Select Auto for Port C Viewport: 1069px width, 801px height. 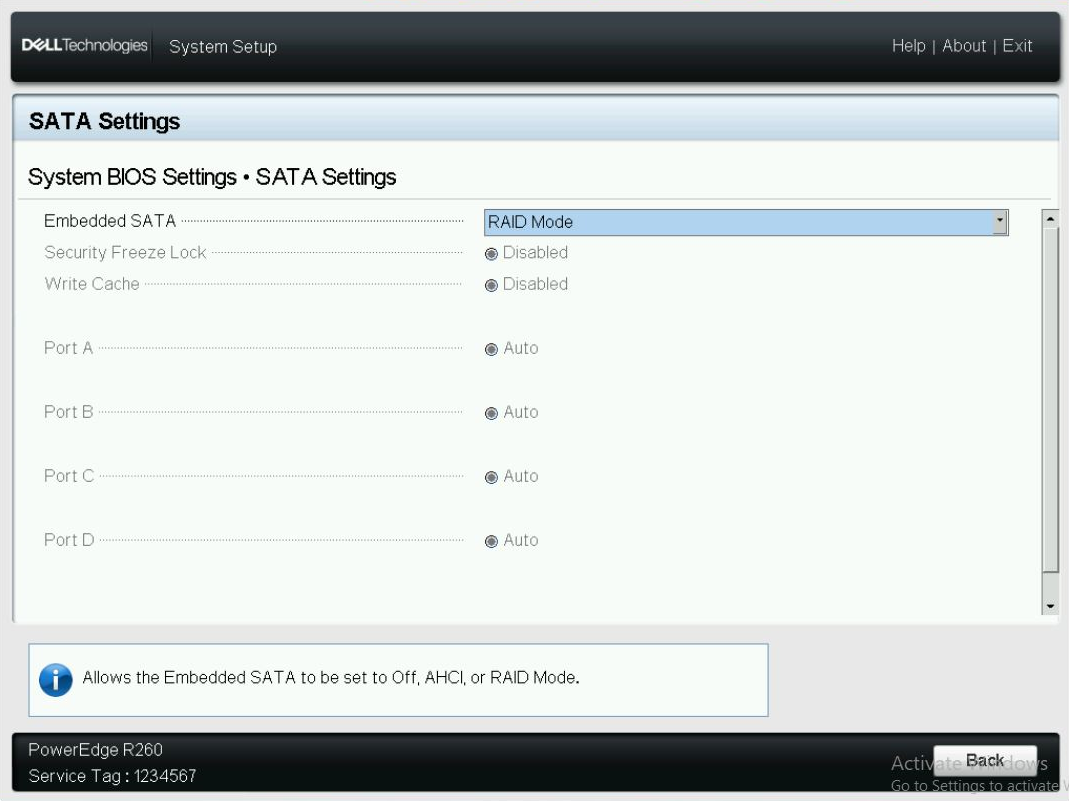pos(492,476)
